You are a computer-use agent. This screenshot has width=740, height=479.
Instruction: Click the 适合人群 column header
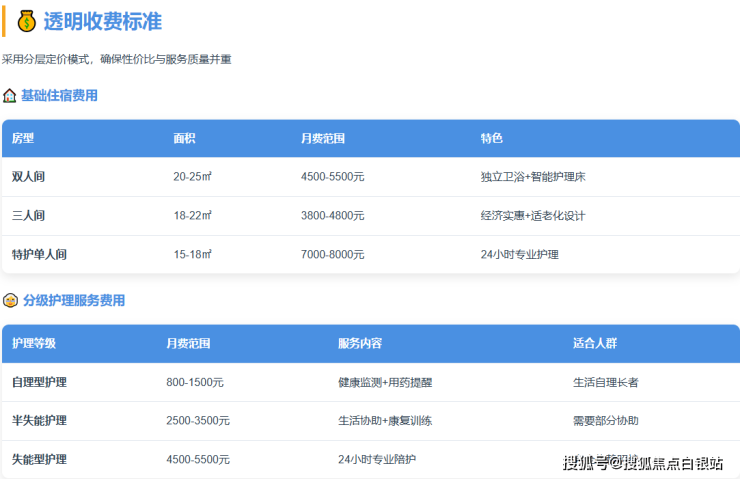(595, 343)
